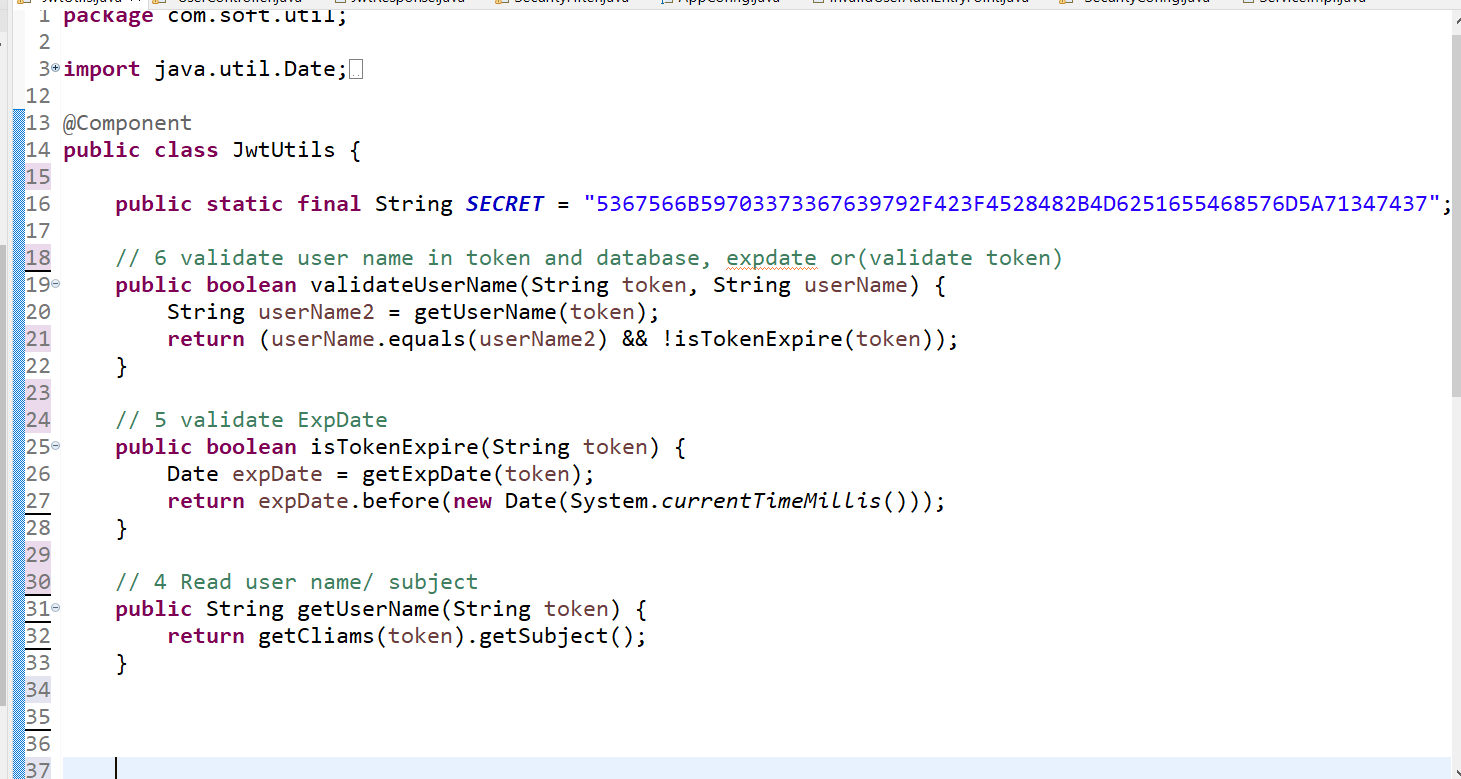
Task: Collapse the isTokenExpire method at line 25
Action: 55,447
